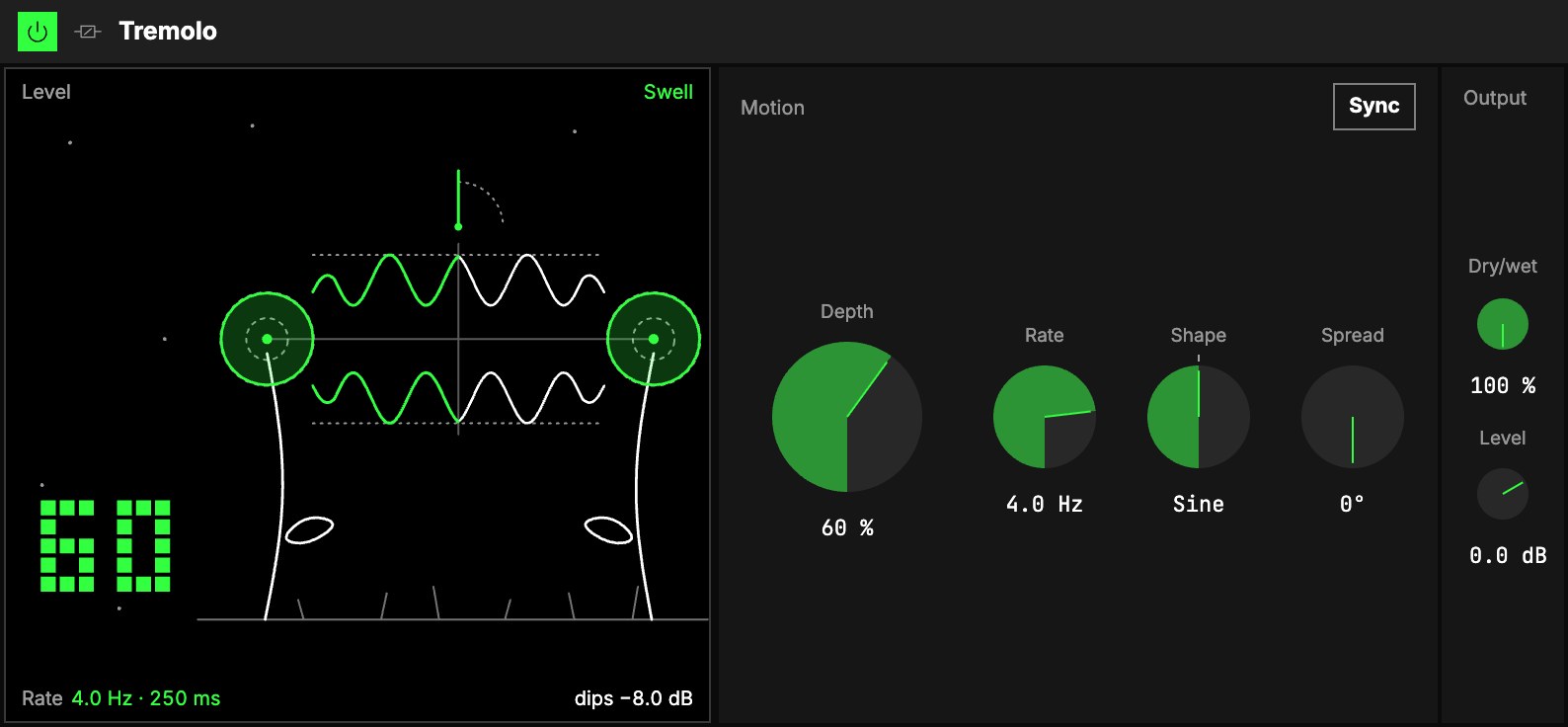This screenshot has width=1568, height=727.
Task: Select the 0° spread value
Action: click(x=1353, y=505)
